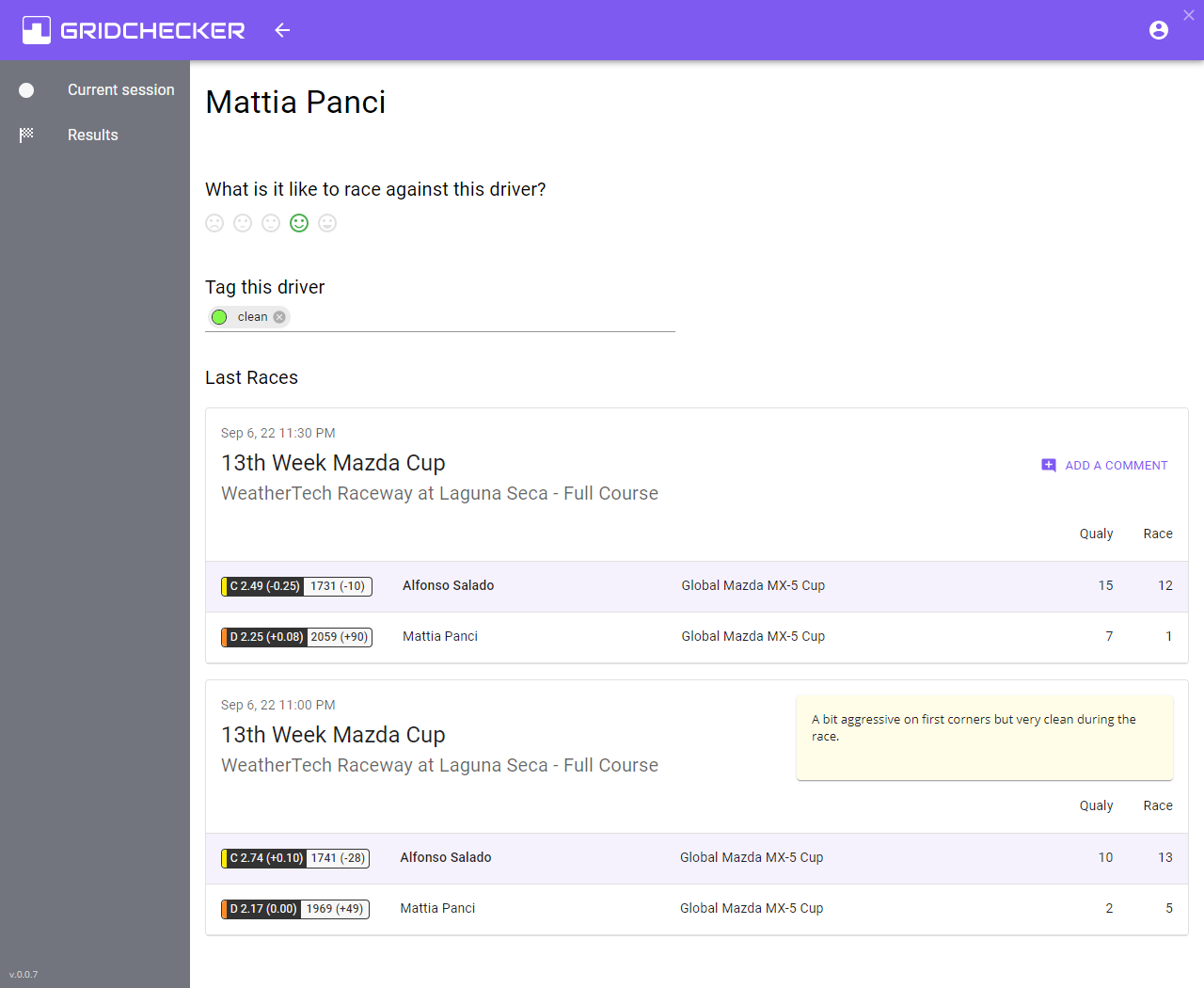Click the checkered flag Results icon

pyautogui.click(x=26, y=135)
